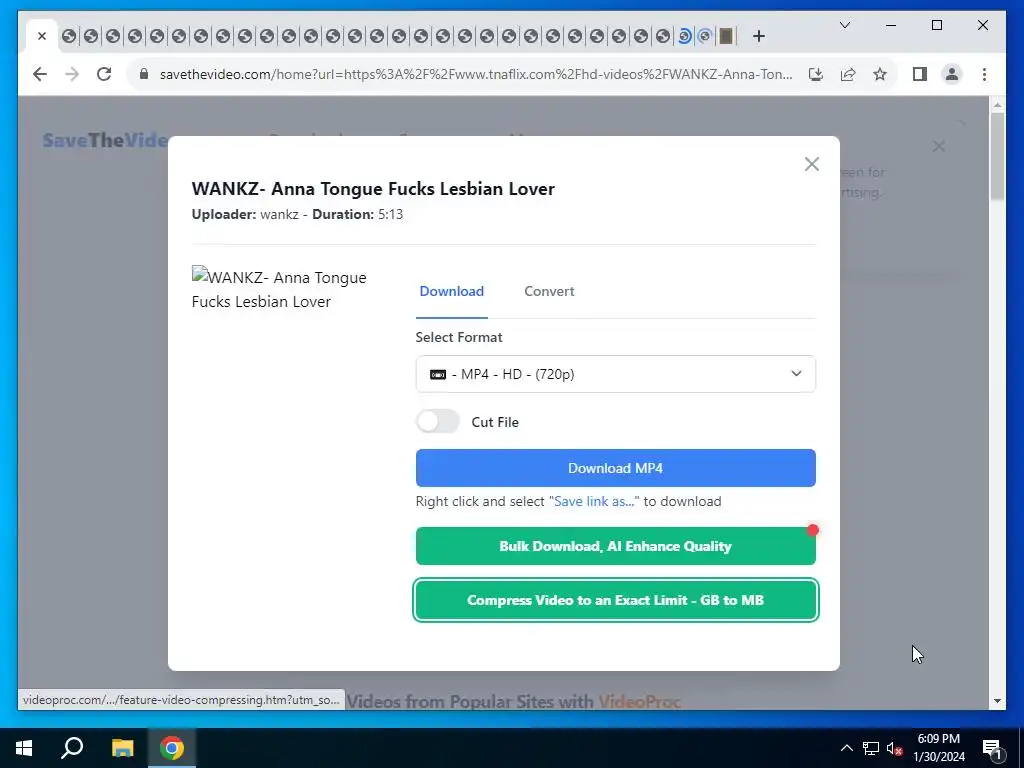Open the notification center icon

pyautogui.click(x=992, y=748)
